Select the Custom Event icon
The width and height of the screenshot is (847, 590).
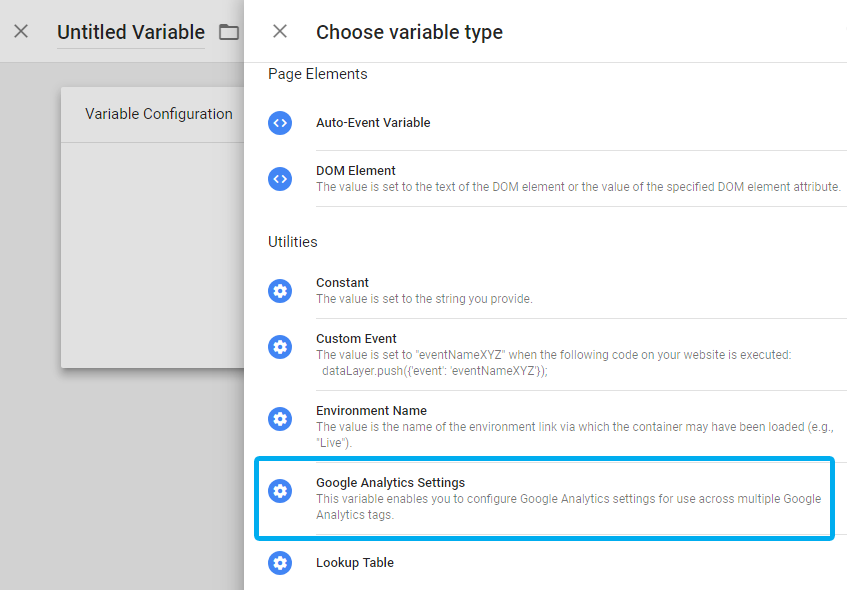pos(280,347)
